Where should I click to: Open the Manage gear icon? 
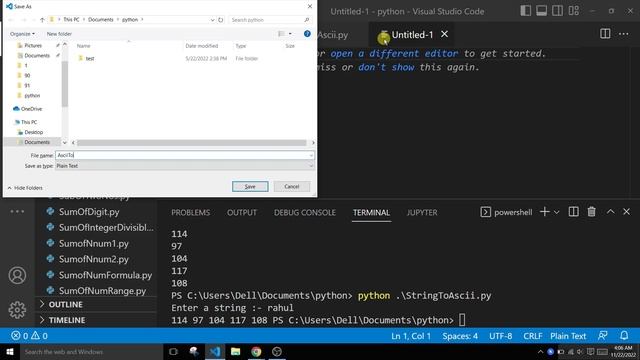click(x=17, y=310)
